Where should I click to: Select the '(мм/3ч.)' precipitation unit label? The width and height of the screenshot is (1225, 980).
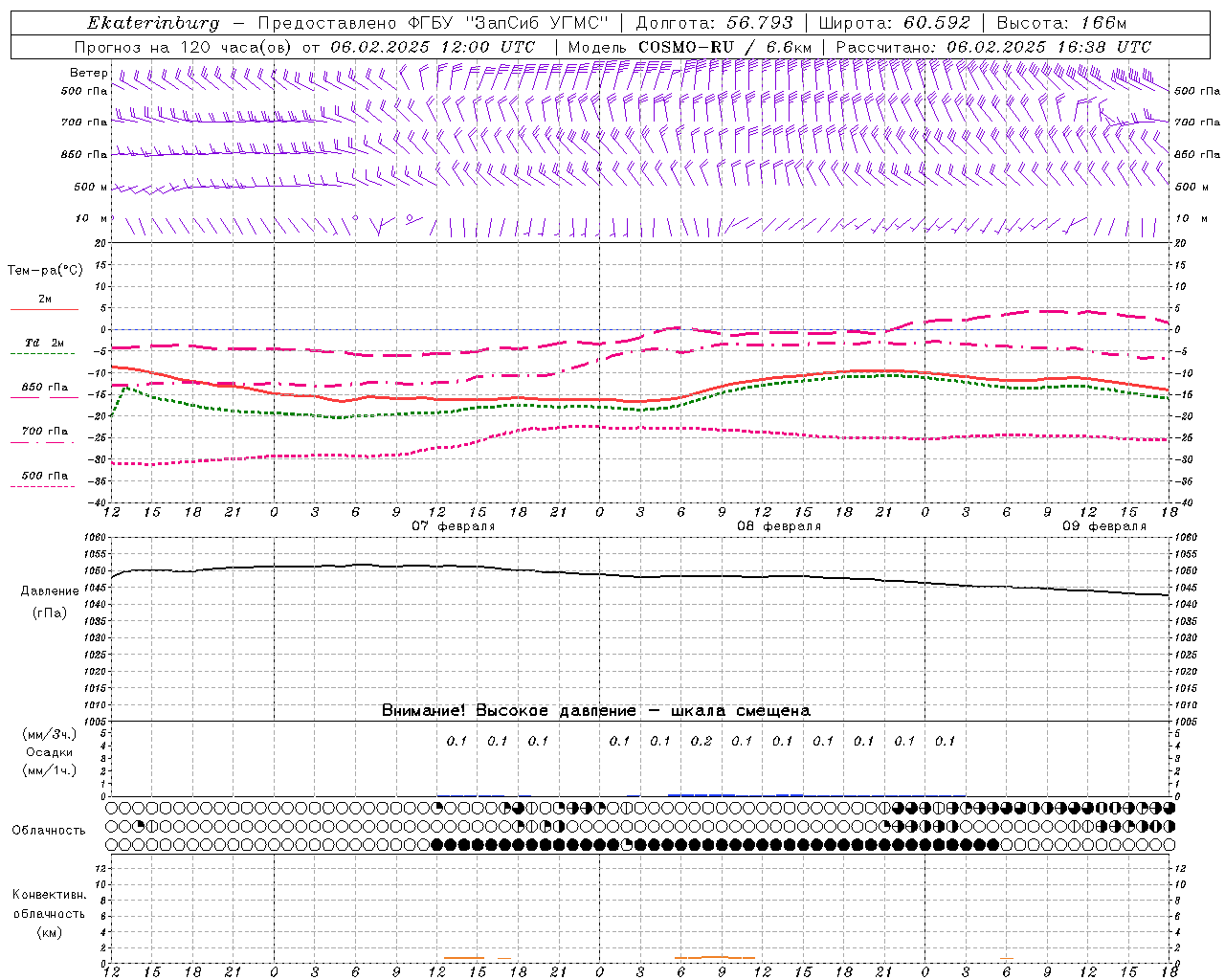pyautogui.click(x=50, y=734)
